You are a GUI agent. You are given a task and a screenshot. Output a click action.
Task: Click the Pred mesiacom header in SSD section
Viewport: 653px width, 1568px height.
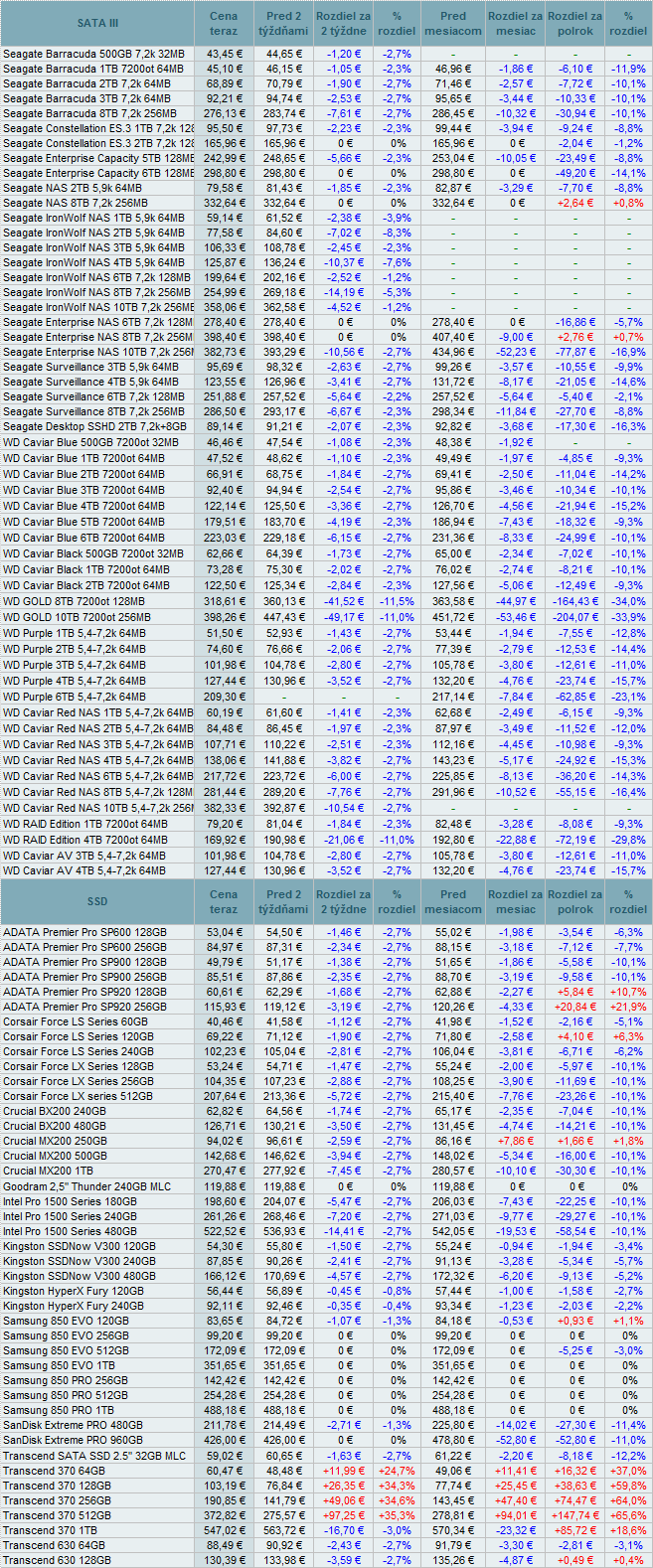point(452,901)
